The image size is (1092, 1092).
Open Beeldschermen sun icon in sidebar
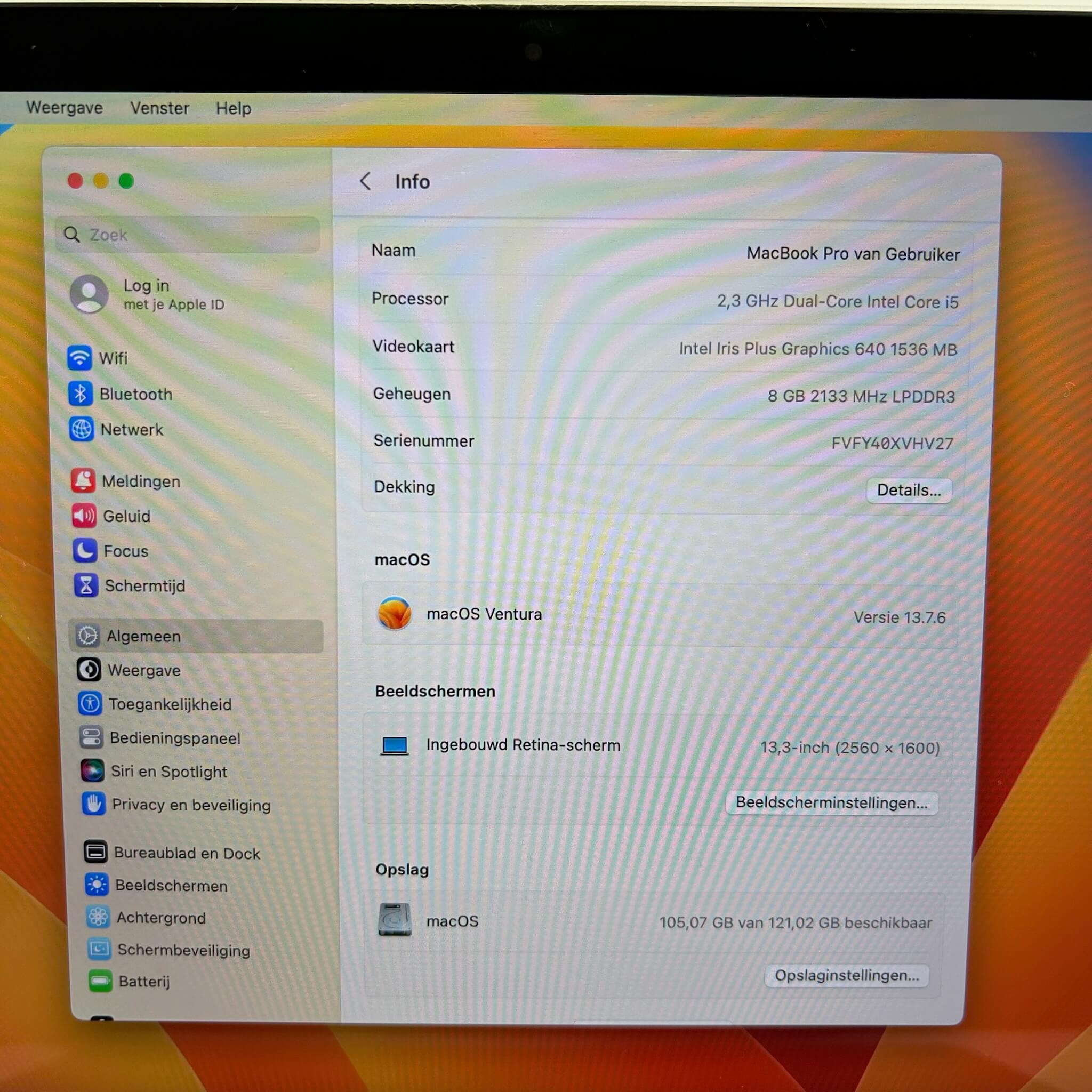point(97,885)
